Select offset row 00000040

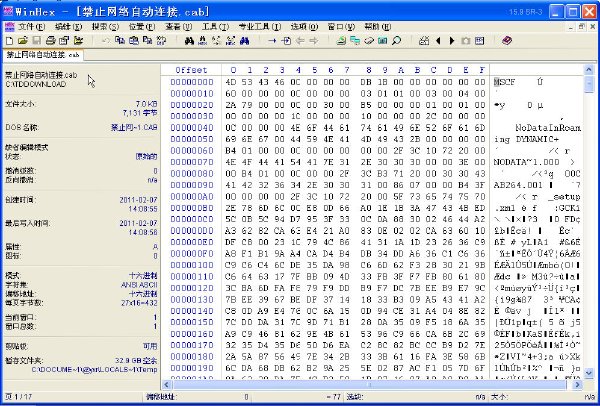tap(192, 128)
